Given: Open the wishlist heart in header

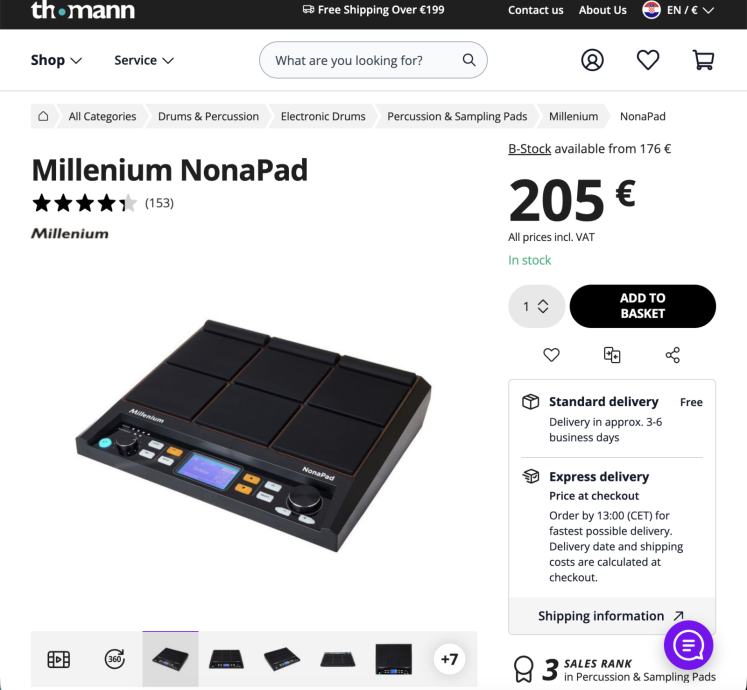Looking at the screenshot, I should pyautogui.click(x=648, y=60).
